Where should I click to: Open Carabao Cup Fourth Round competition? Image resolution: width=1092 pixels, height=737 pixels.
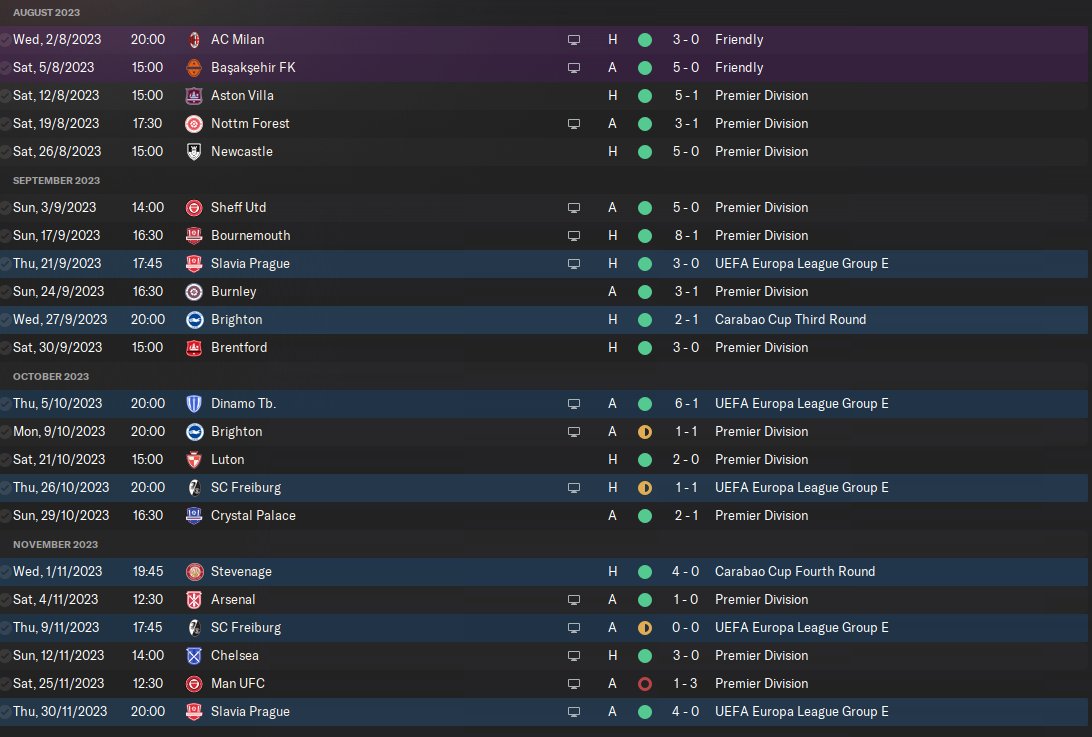[795, 571]
